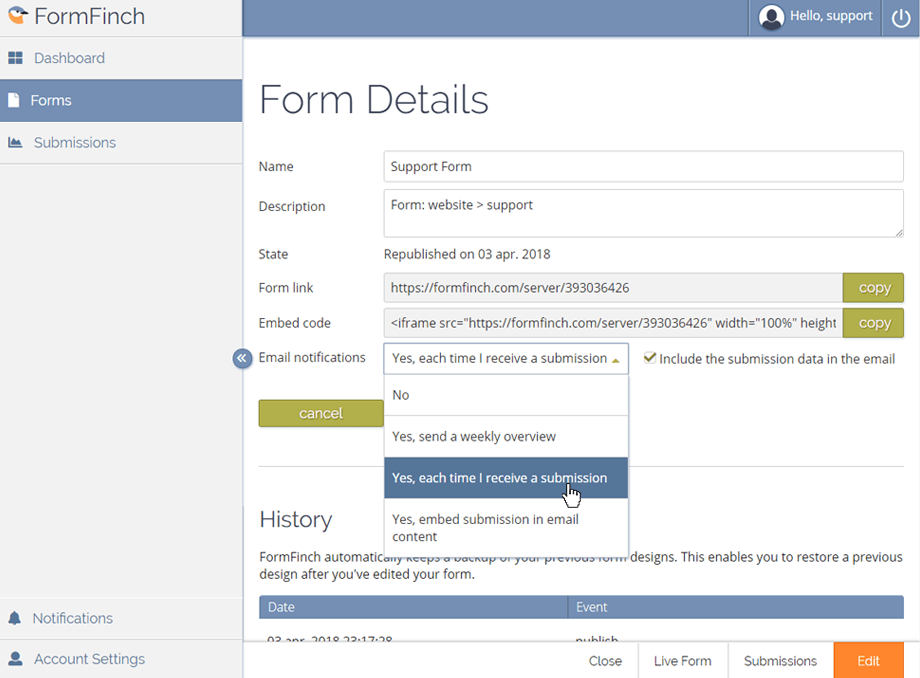
Task: Choose the 'No' notification option
Action: coord(506,395)
